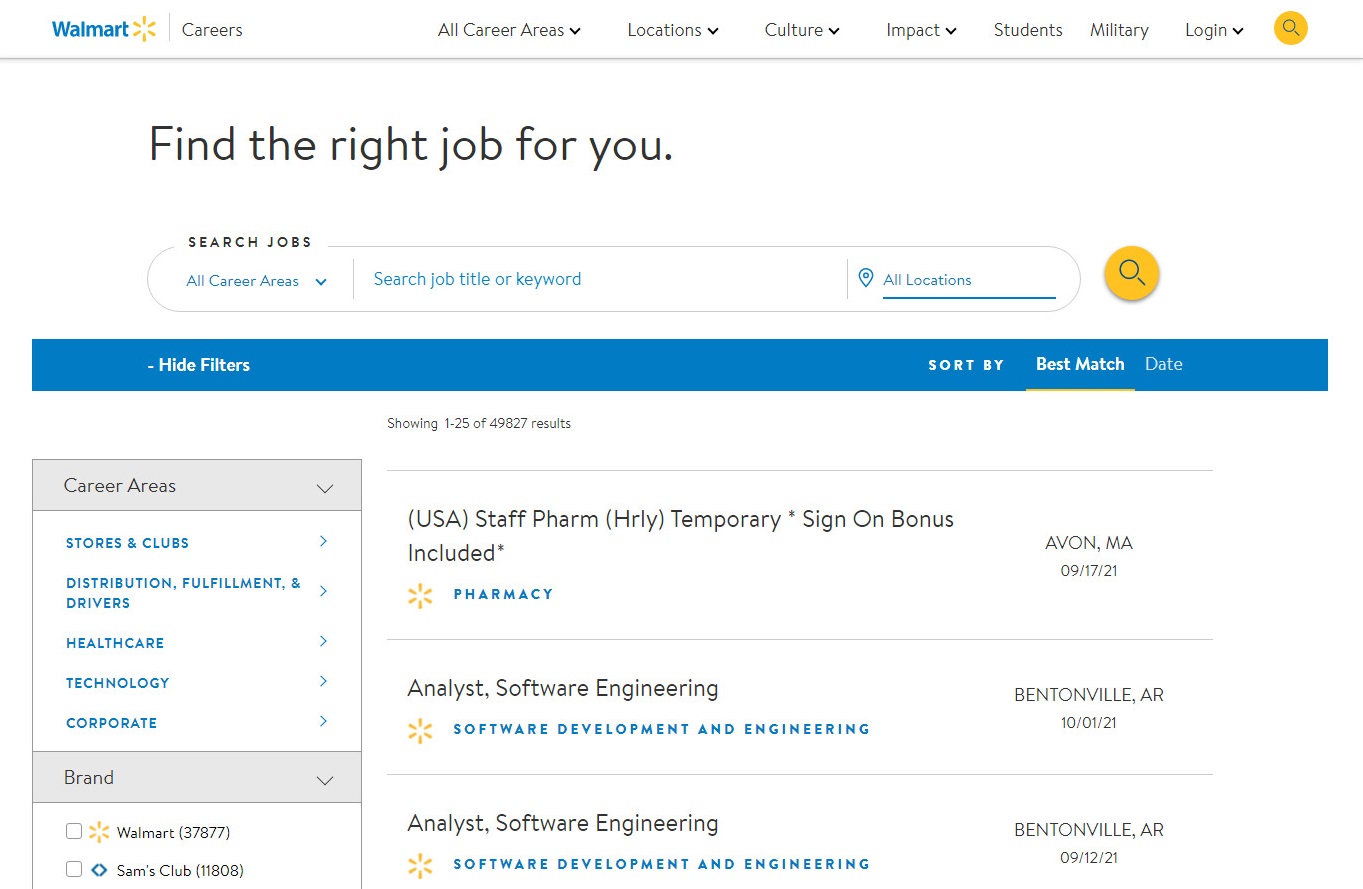Image resolution: width=1363 pixels, height=889 pixels.
Task: Click the Walmart spark icon in Brand filter
Action: point(99,832)
